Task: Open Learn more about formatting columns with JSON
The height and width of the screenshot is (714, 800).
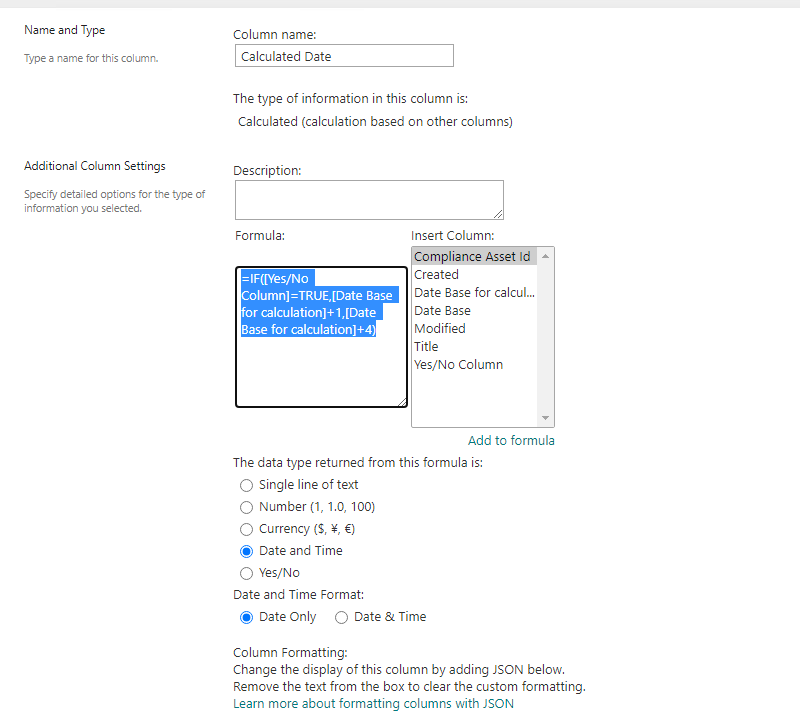Action: pos(373,703)
